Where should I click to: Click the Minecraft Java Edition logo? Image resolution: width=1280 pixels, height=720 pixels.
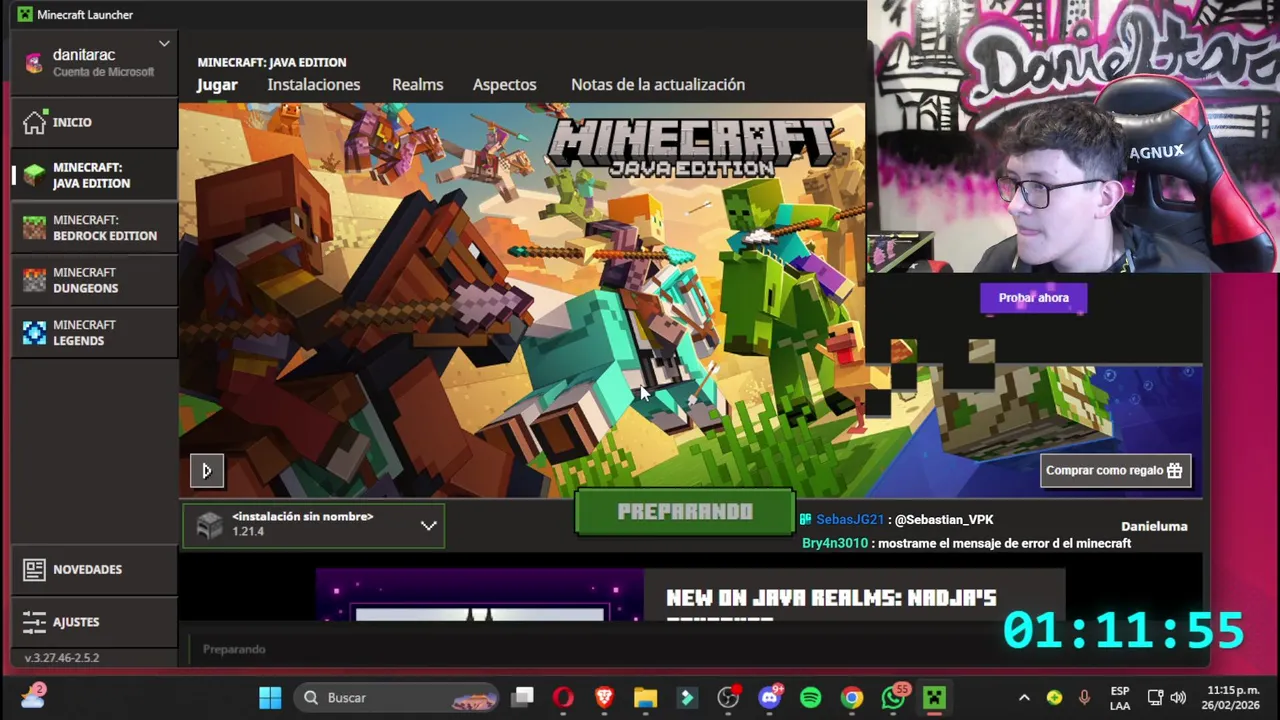point(690,148)
